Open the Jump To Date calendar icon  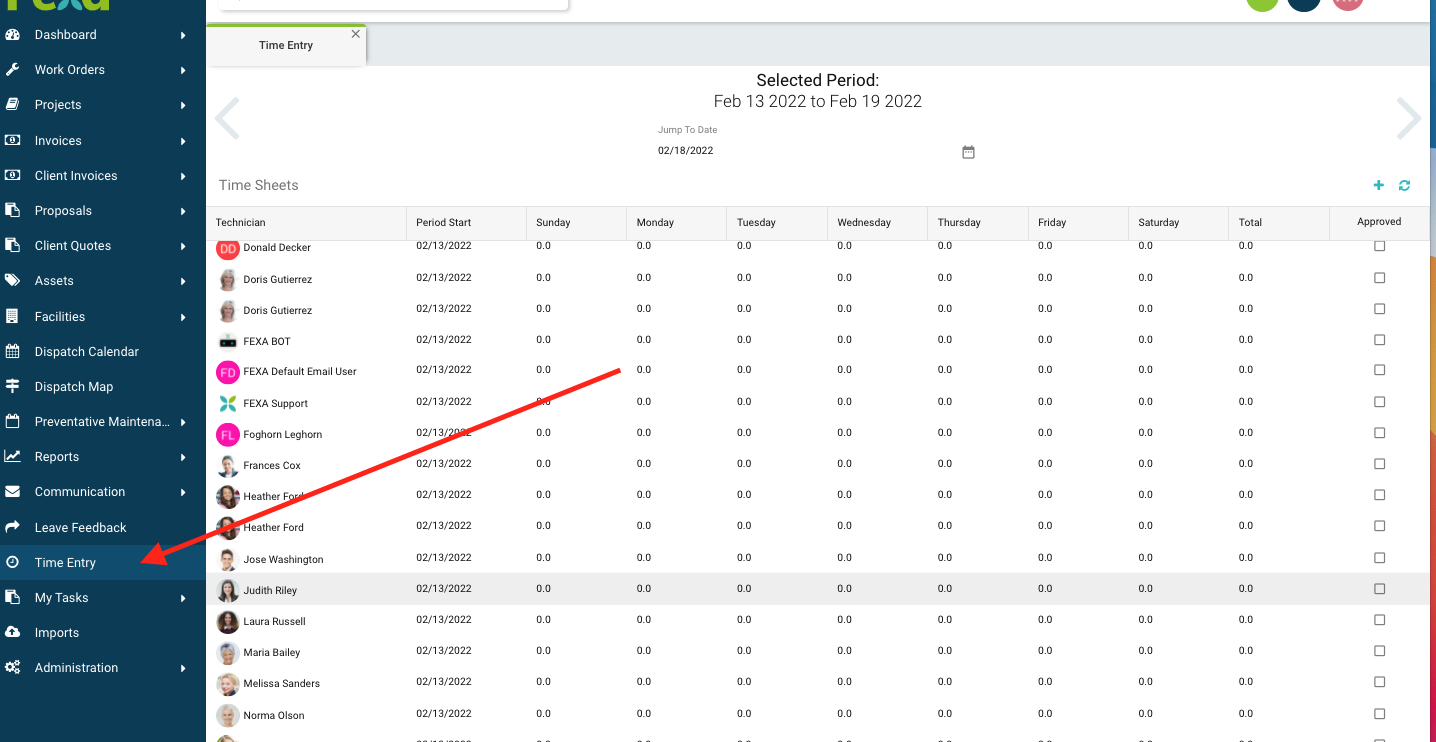point(968,152)
